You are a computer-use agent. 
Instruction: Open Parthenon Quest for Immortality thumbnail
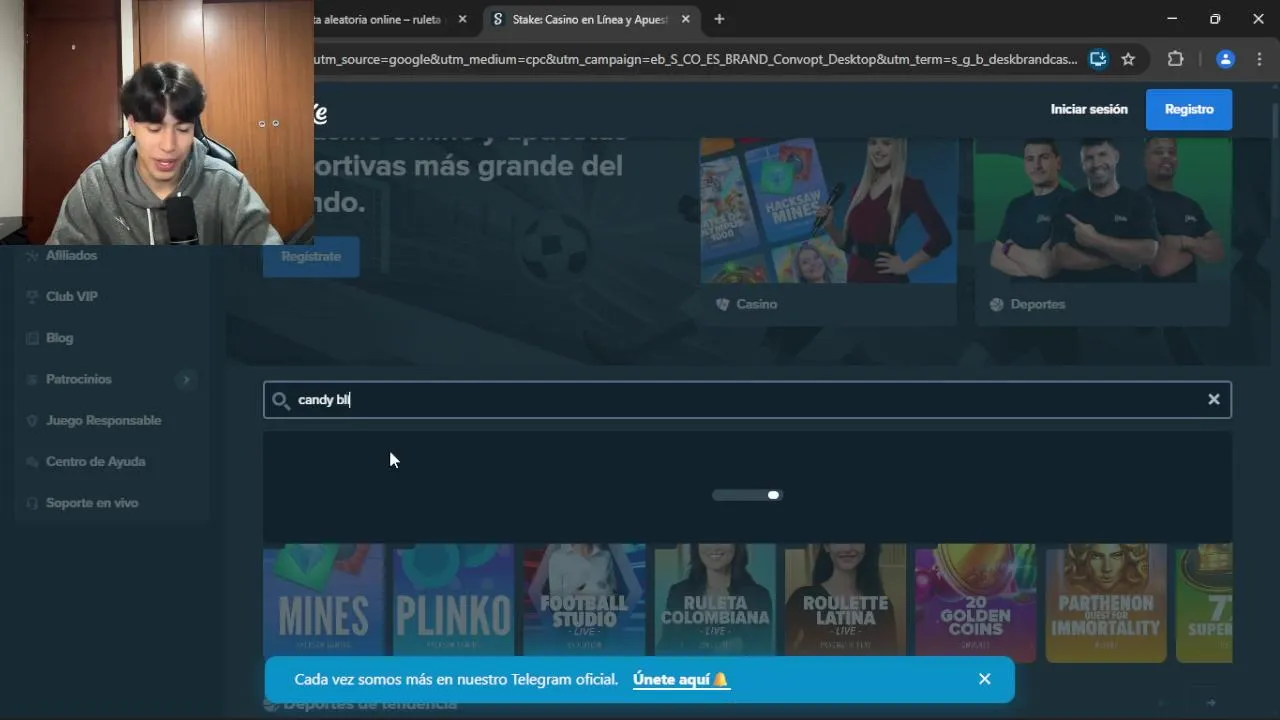(1106, 602)
